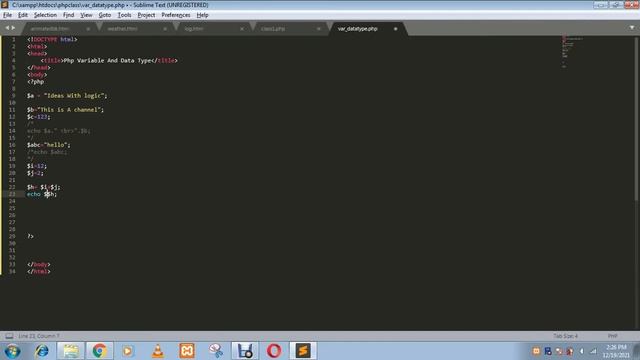
Task: Click the orange tray icon
Action: tap(536, 351)
